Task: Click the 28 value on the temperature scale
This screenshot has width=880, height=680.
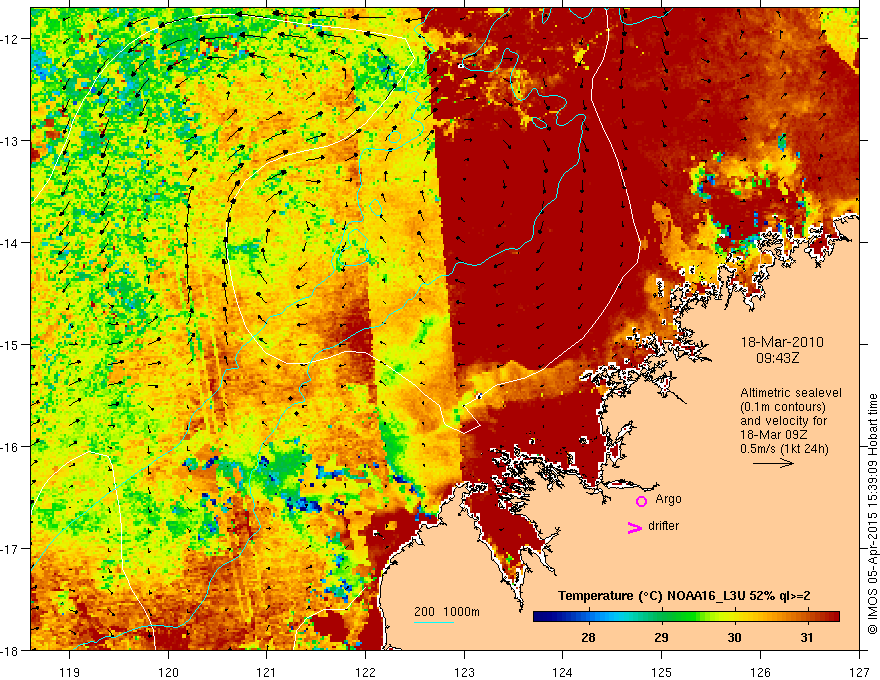Action: [588, 637]
